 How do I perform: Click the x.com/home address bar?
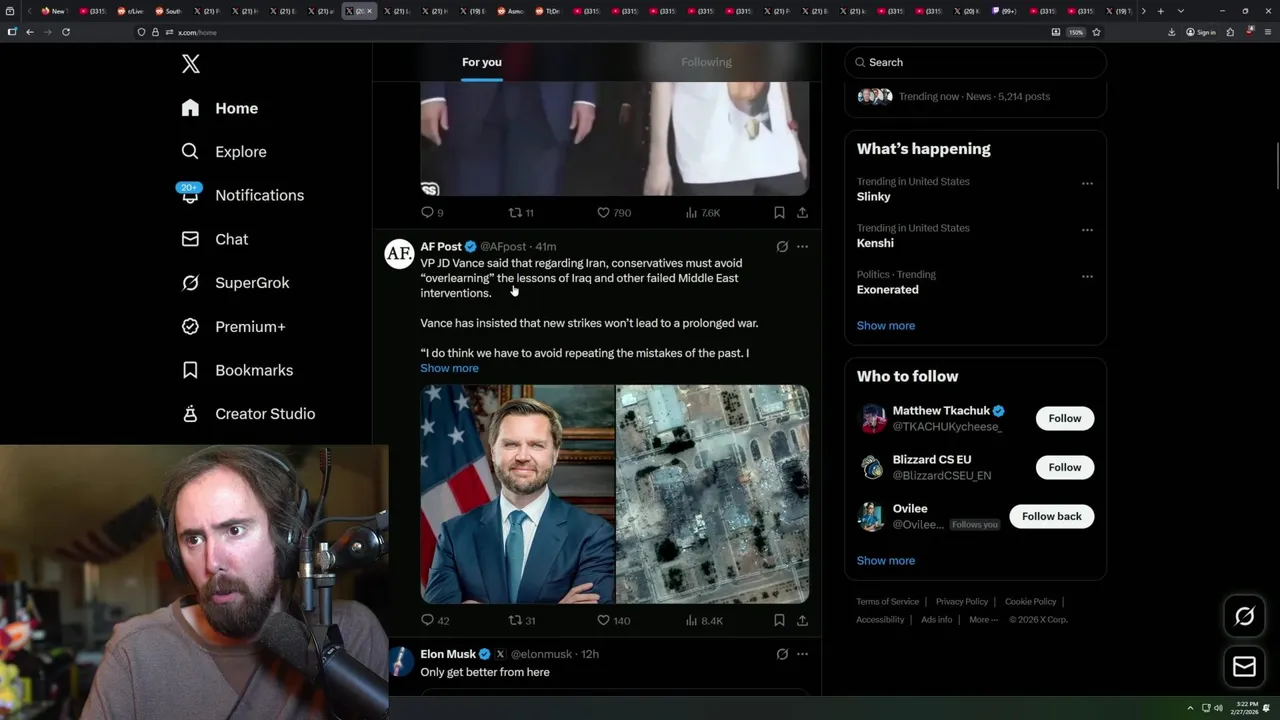590,32
